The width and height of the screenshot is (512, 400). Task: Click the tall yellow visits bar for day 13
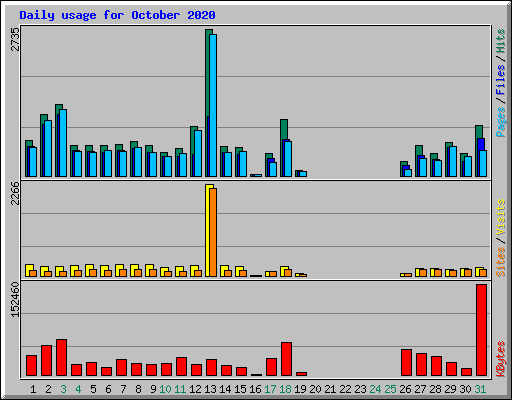click(208, 230)
